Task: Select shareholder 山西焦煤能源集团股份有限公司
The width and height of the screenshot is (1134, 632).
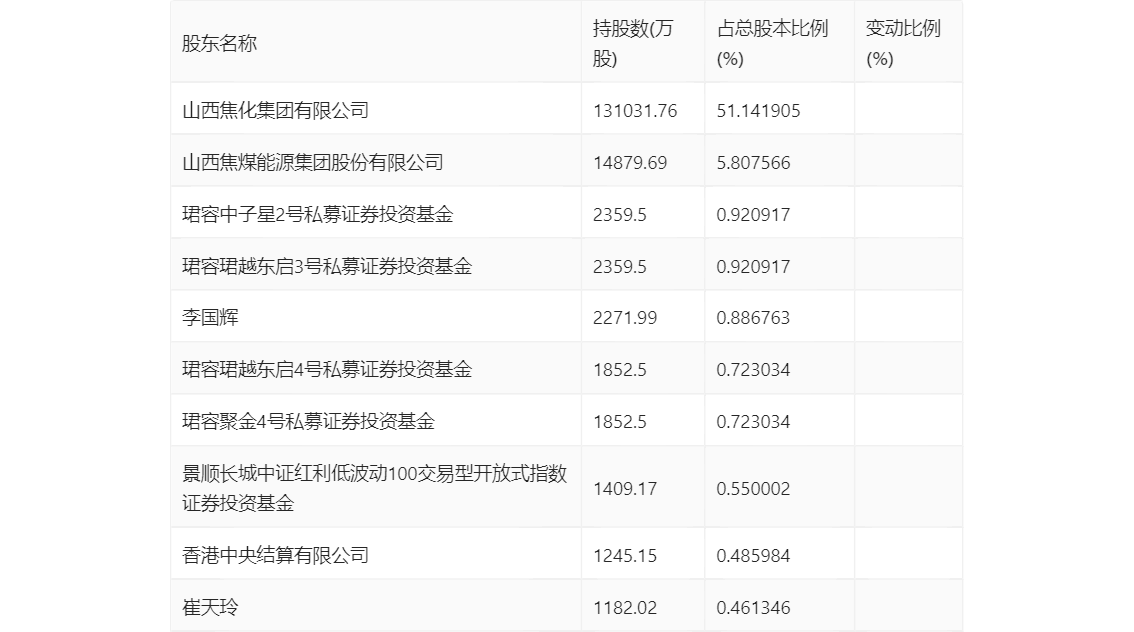Action: (x=312, y=163)
